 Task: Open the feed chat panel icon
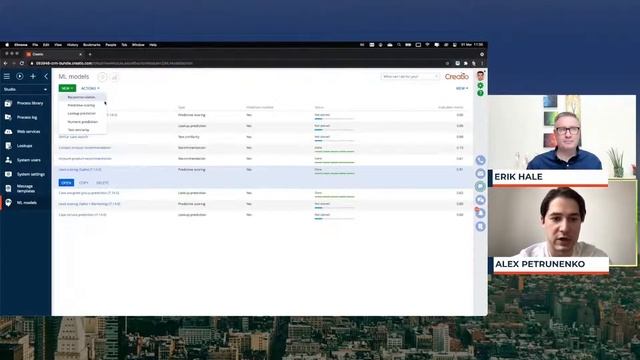(x=480, y=187)
